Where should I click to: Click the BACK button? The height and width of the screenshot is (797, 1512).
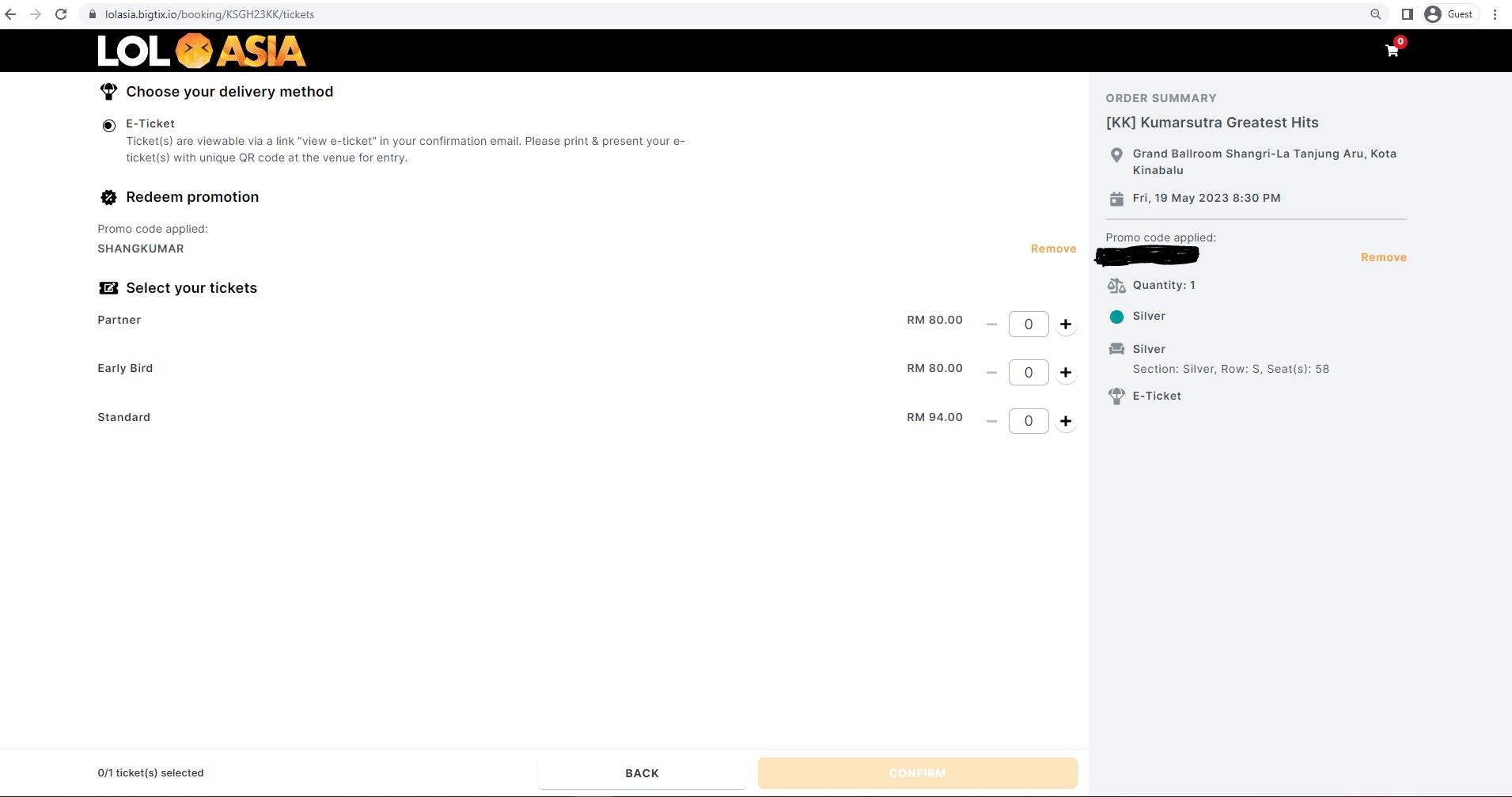(x=642, y=773)
